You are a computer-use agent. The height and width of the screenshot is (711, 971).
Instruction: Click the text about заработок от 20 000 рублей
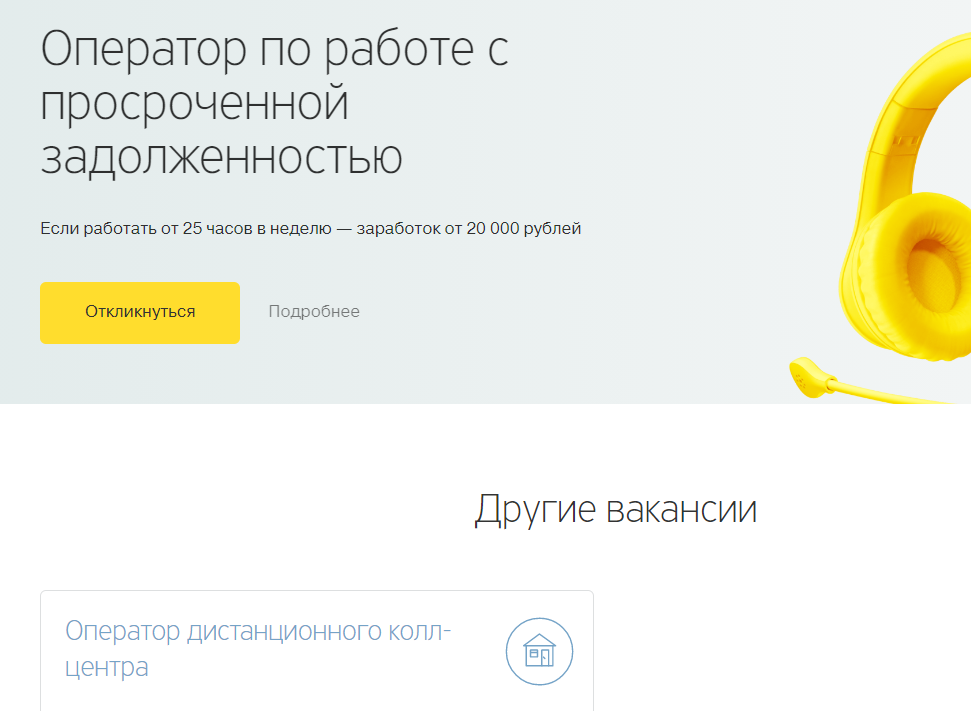tap(311, 229)
